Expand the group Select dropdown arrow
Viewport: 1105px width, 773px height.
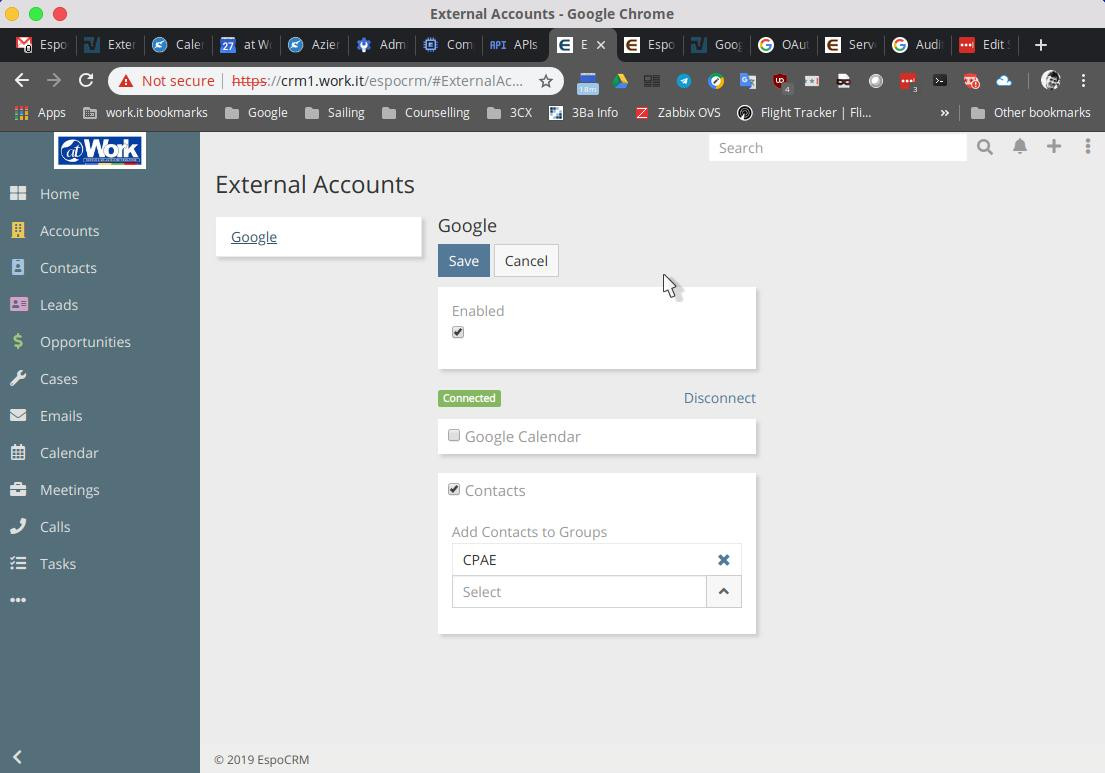pyautogui.click(x=723, y=592)
